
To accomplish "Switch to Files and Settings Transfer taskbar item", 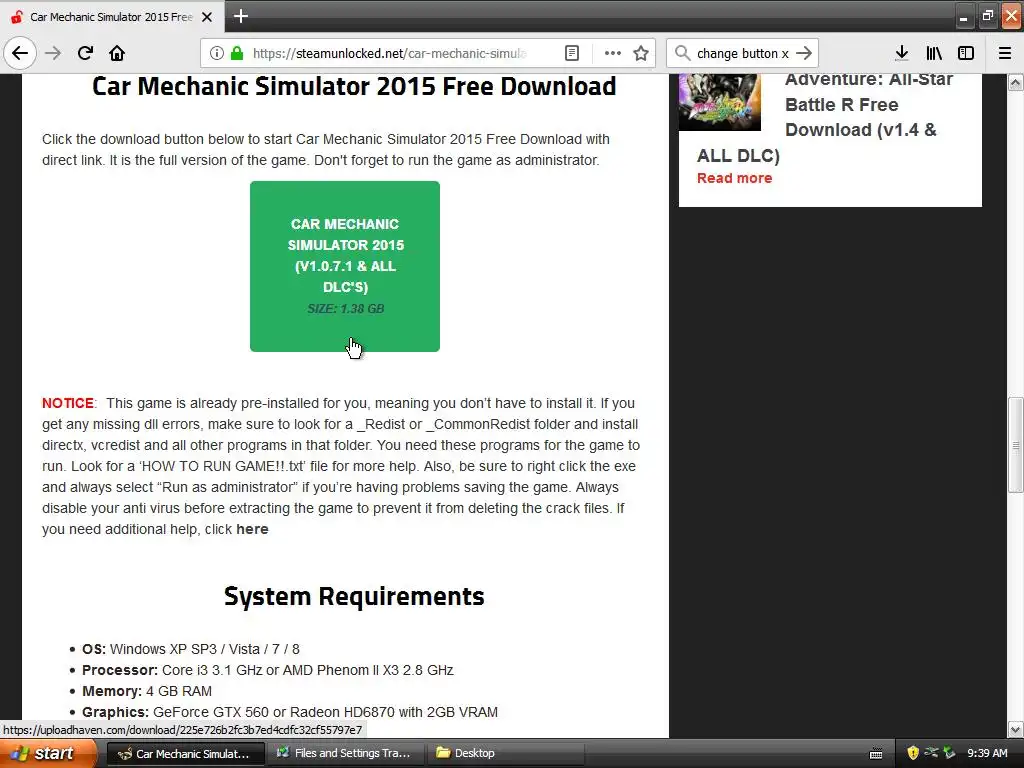I will (345, 754).
